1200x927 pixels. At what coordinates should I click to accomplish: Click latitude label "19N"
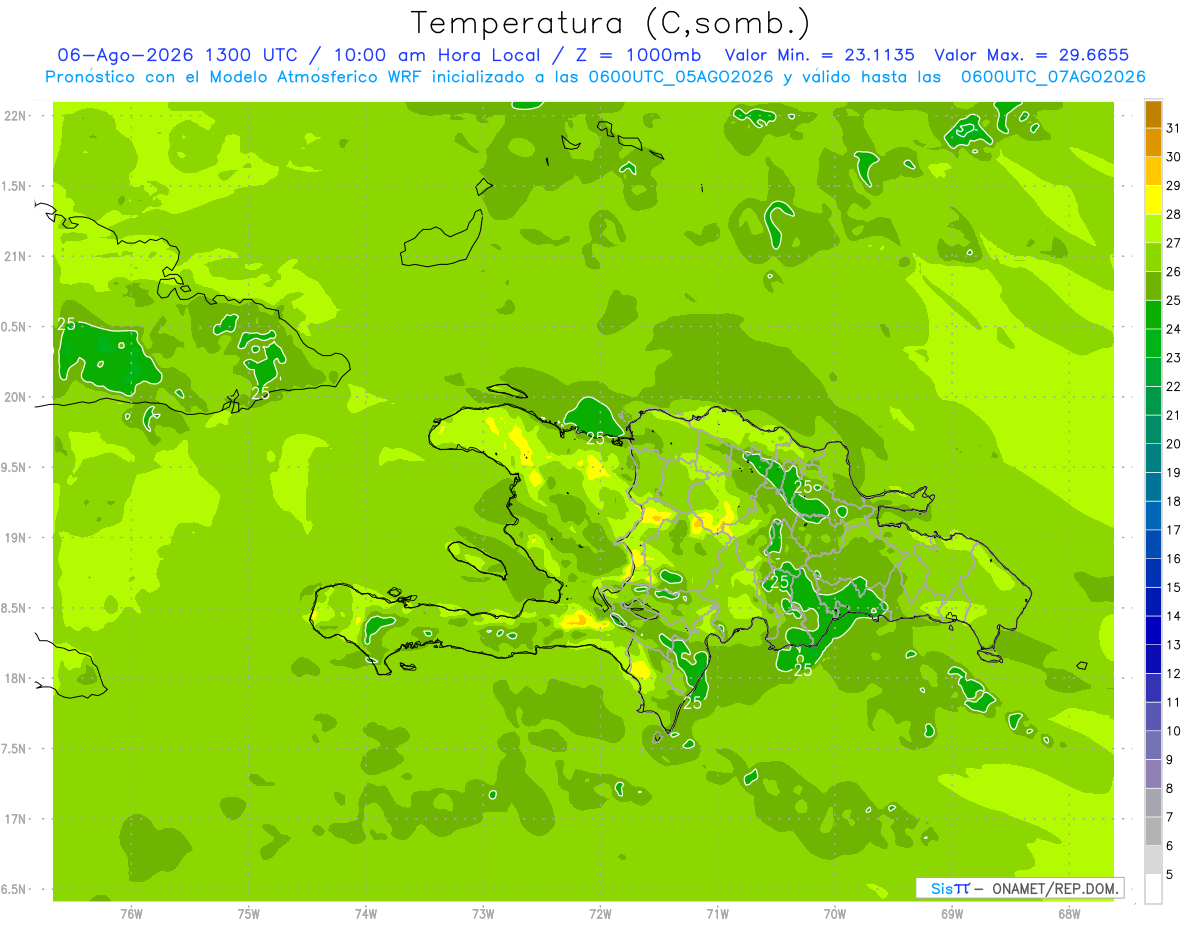[17, 538]
